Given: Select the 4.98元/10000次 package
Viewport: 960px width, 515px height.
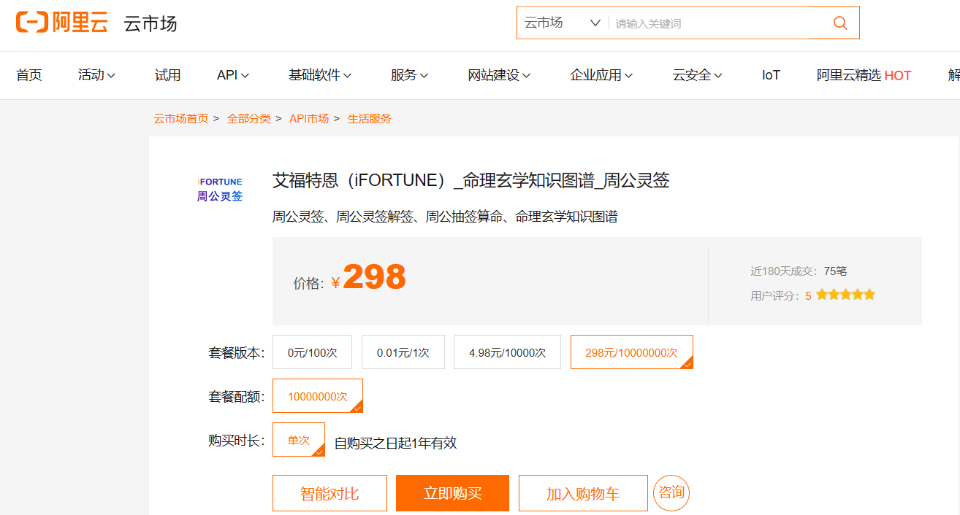Looking at the screenshot, I should coord(507,352).
